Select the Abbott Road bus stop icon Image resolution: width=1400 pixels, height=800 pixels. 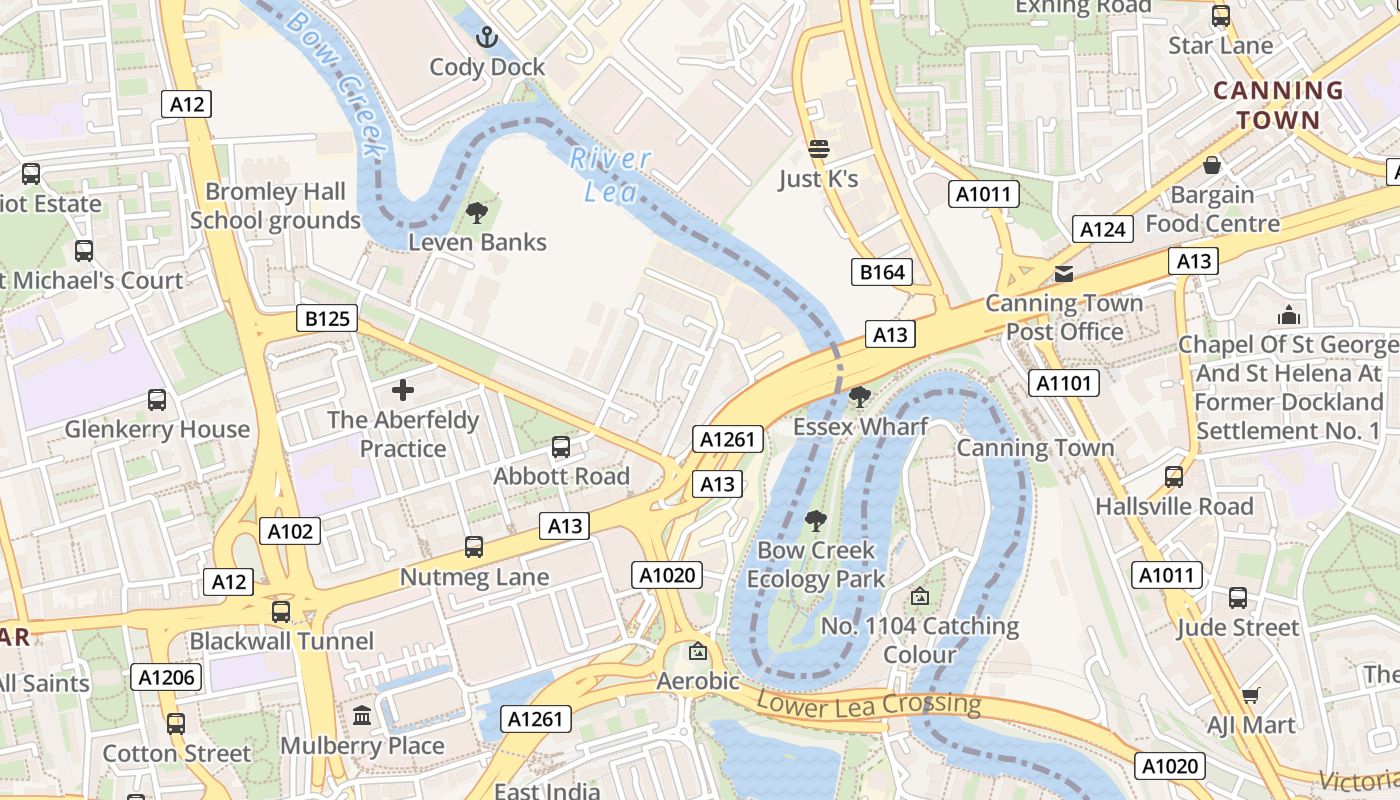point(561,447)
